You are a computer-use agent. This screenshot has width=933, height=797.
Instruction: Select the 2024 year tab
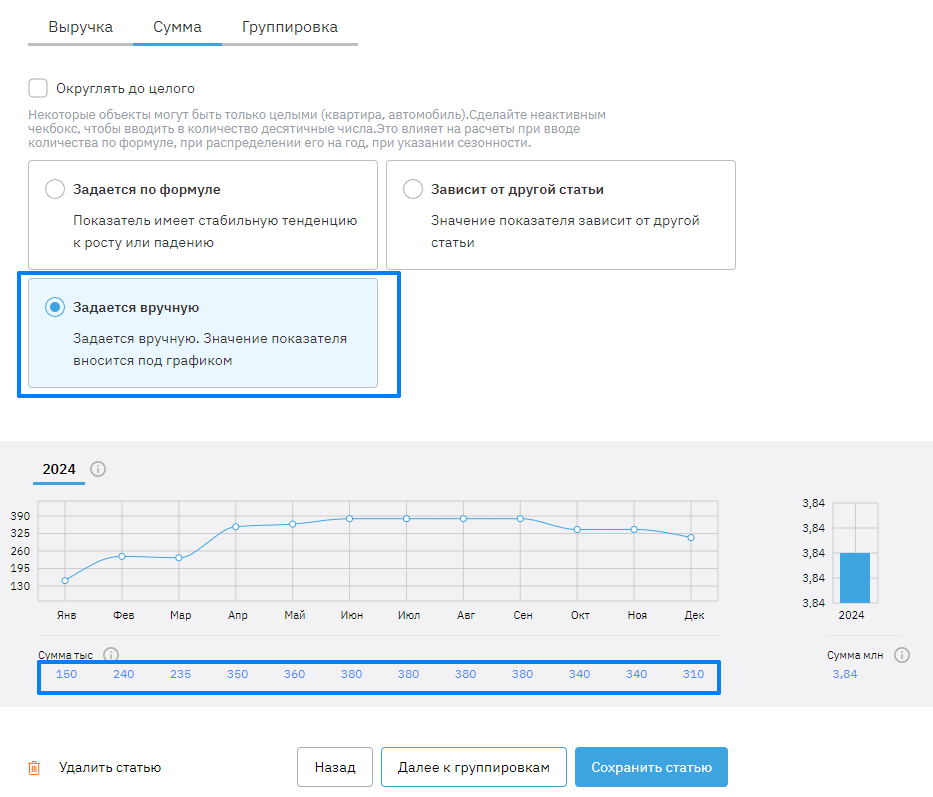(x=59, y=469)
